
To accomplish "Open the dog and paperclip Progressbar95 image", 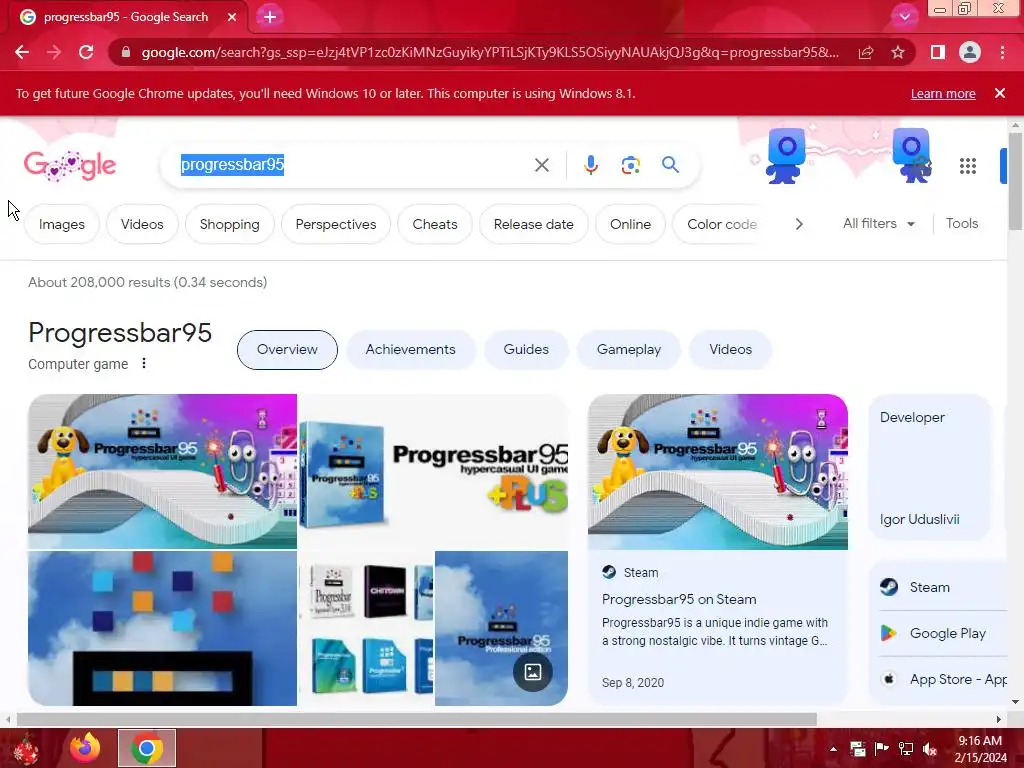I will click(163, 471).
